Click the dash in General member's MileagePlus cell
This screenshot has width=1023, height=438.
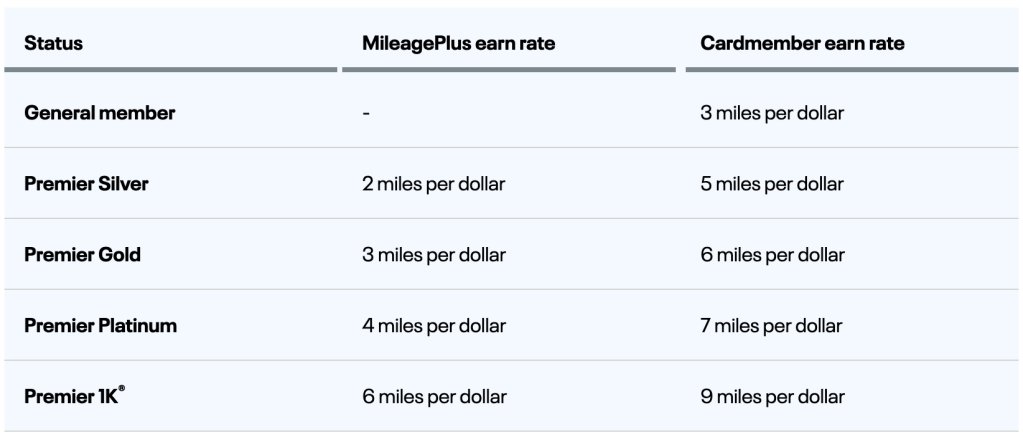coord(366,113)
